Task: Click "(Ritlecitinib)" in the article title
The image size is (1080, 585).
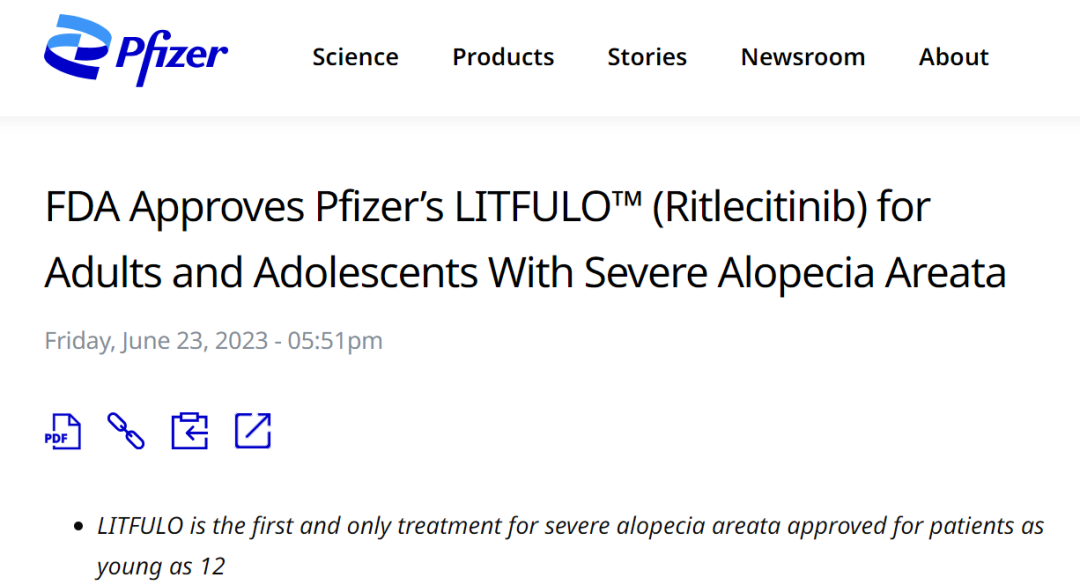Action: tap(762, 208)
